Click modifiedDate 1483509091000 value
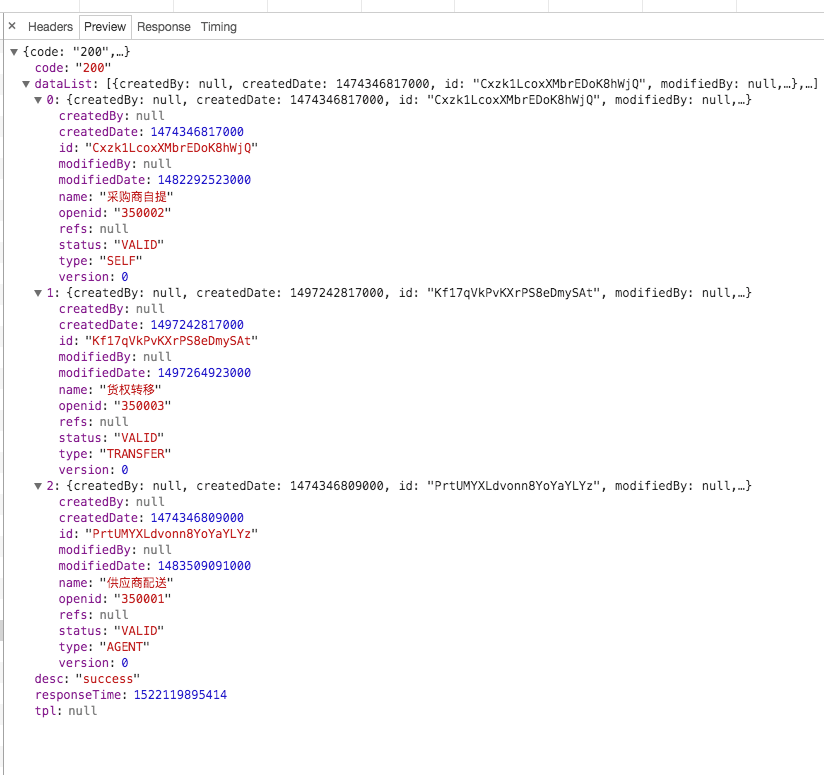The height and width of the screenshot is (775, 824). point(204,566)
